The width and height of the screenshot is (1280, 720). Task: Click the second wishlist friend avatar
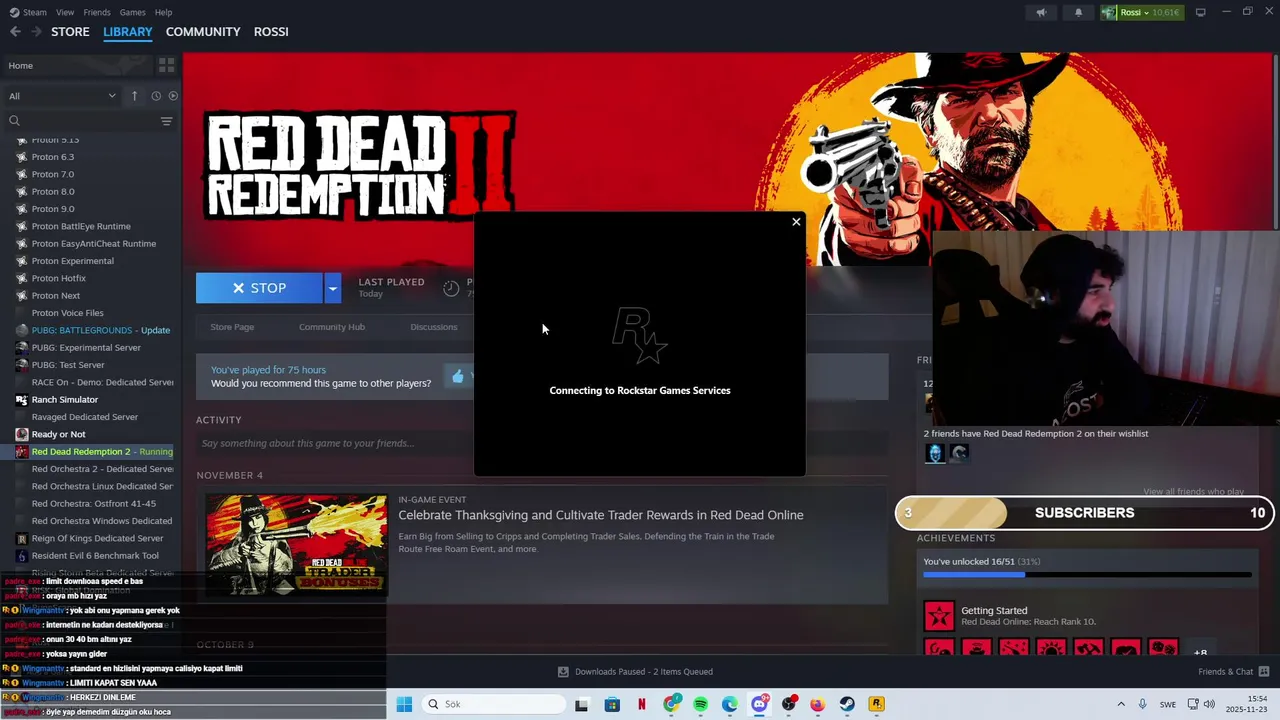(x=959, y=453)
